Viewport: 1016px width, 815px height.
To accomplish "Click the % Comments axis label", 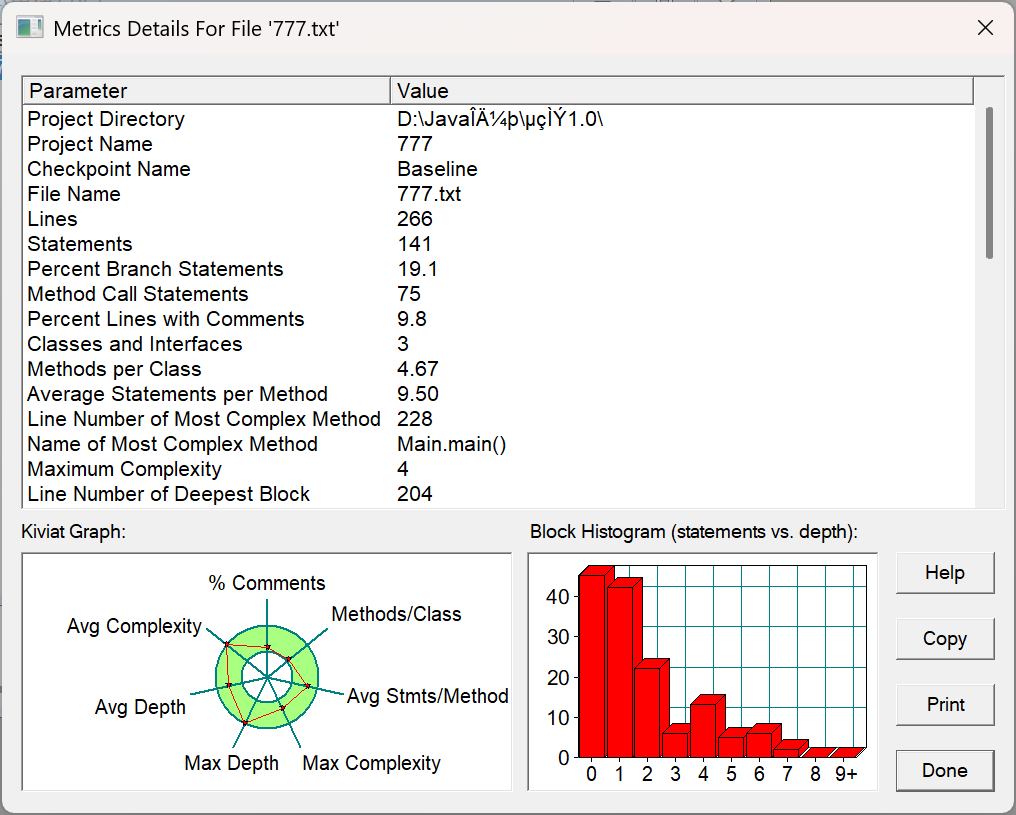I will pyautogui.click(x=266, y=583).
